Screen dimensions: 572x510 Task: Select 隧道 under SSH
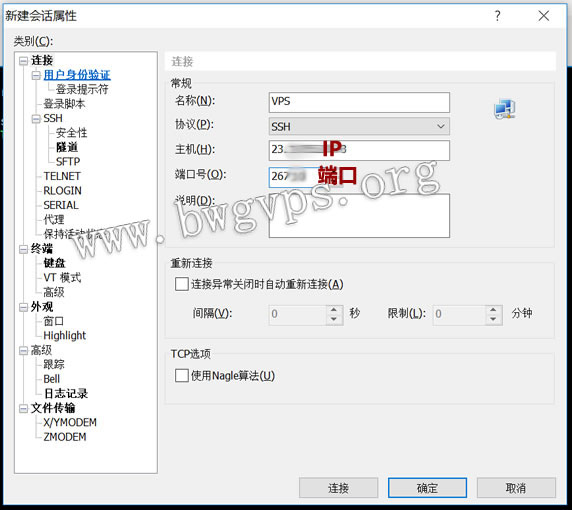(67, 147)
